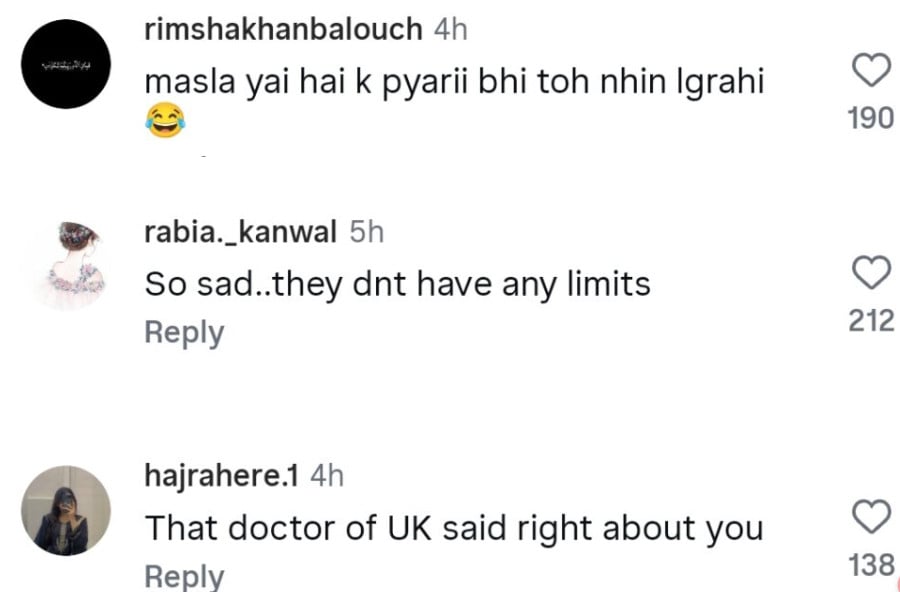900x592 pixels.
Task: Click the "masla yai hai" comment text
Action: point(454,82)
